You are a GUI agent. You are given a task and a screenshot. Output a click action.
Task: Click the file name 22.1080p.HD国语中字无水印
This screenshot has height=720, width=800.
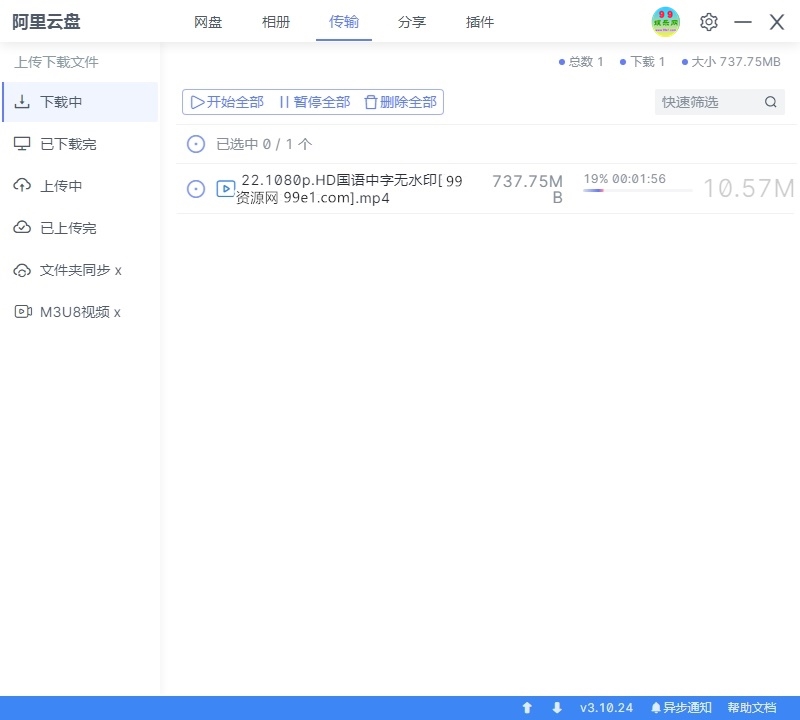click(x=349, y=189)
